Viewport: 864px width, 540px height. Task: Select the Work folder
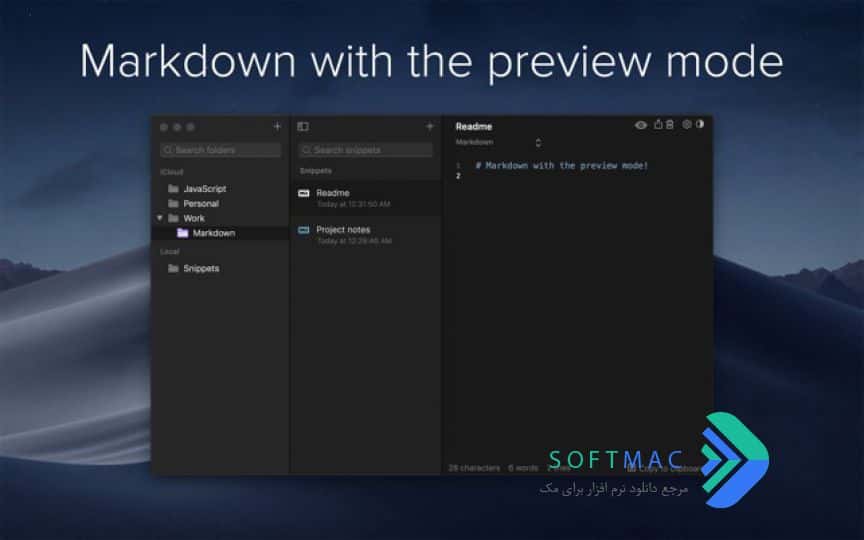click(220, 218)
